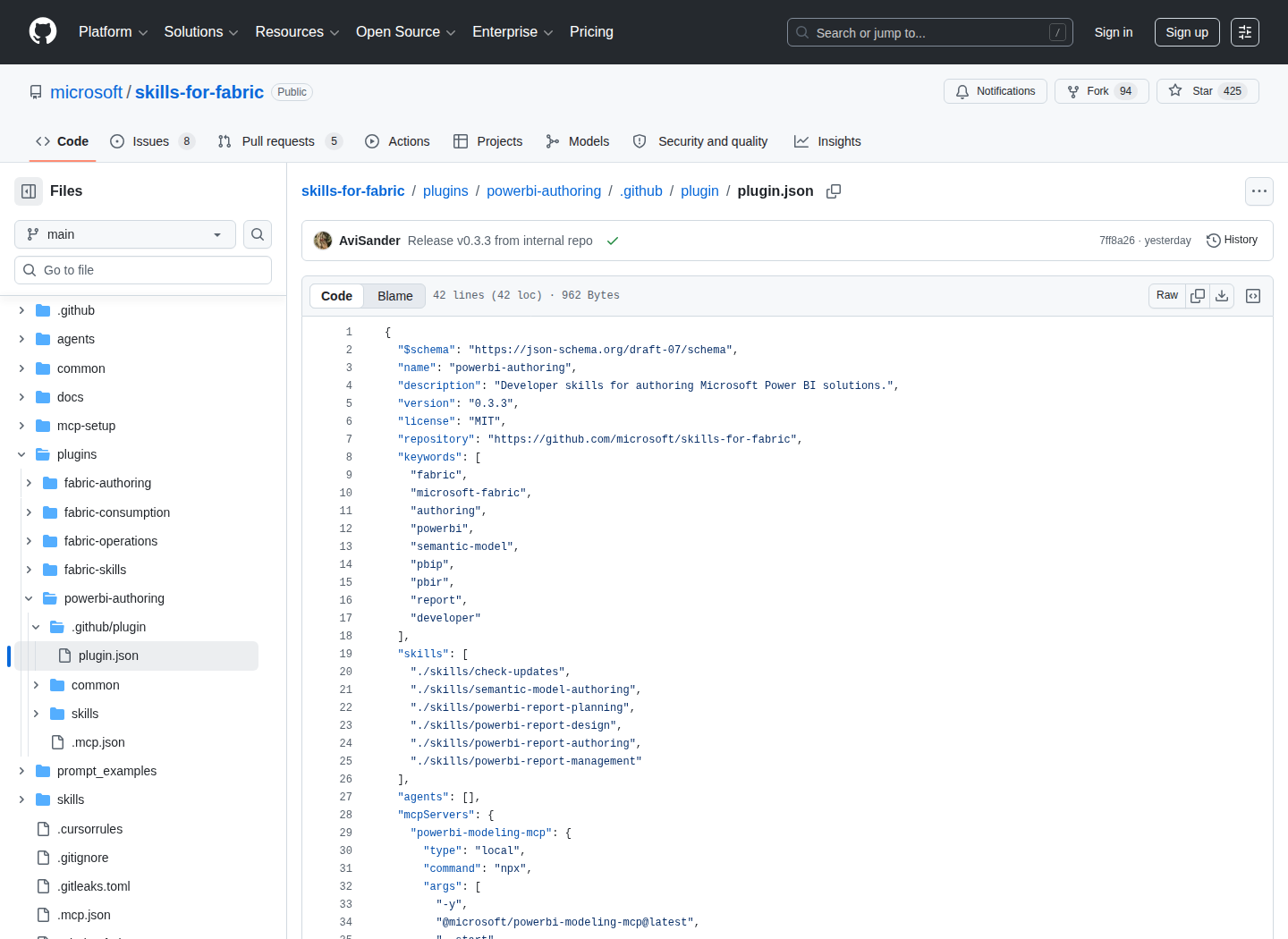The width and height of the screenshot is (1288, 939).
Task: Collapse the file tree panel icon
Action: coord(29,191)
